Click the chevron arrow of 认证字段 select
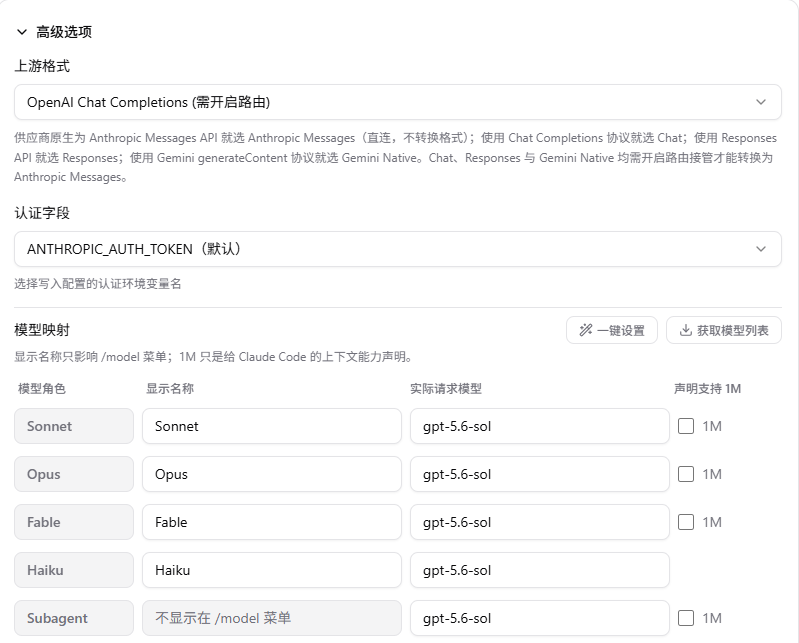This screenshot has height=643, width=799. point(761,249)
